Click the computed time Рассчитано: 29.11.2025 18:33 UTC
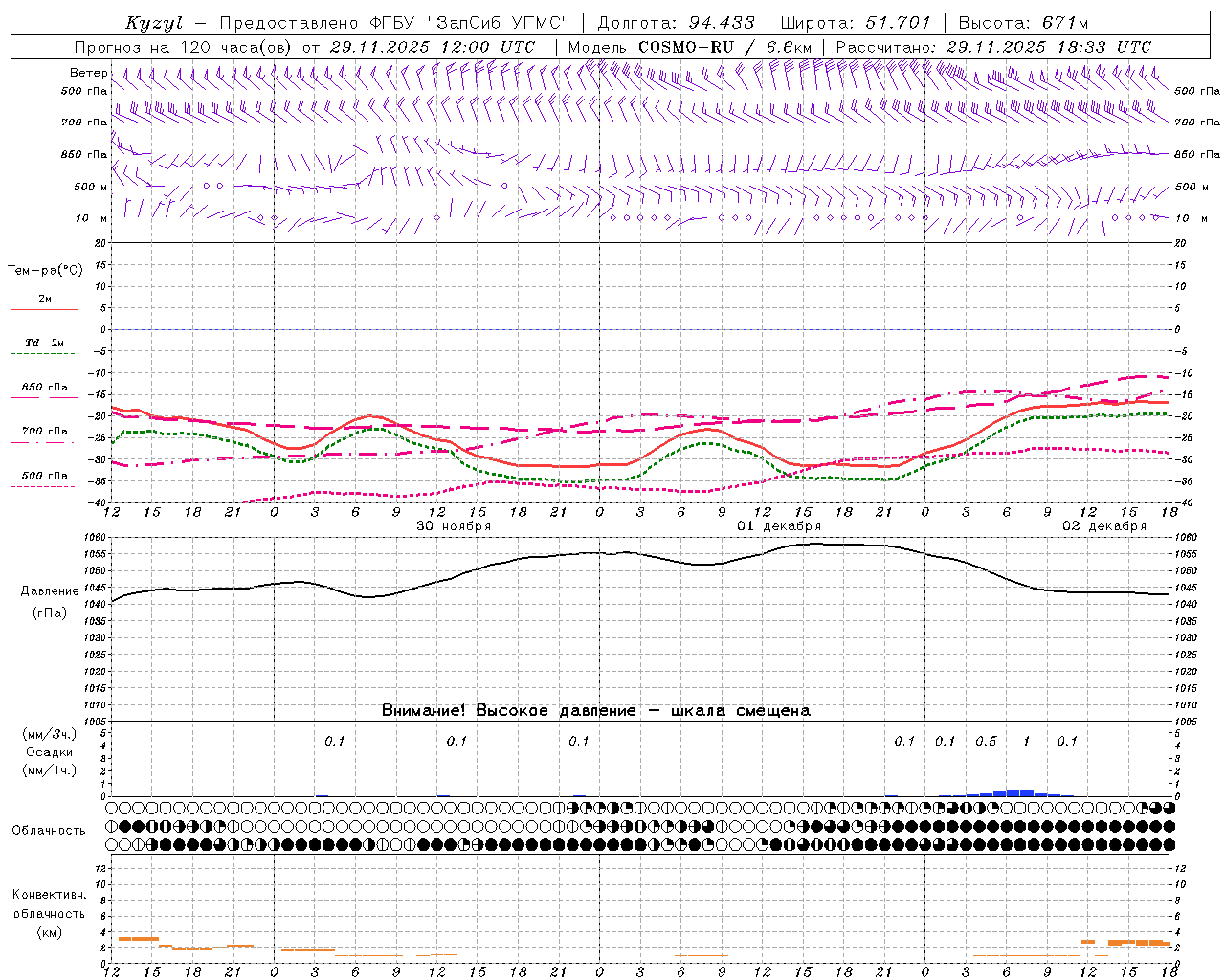1225x980 pixels. tap(993, 47)
